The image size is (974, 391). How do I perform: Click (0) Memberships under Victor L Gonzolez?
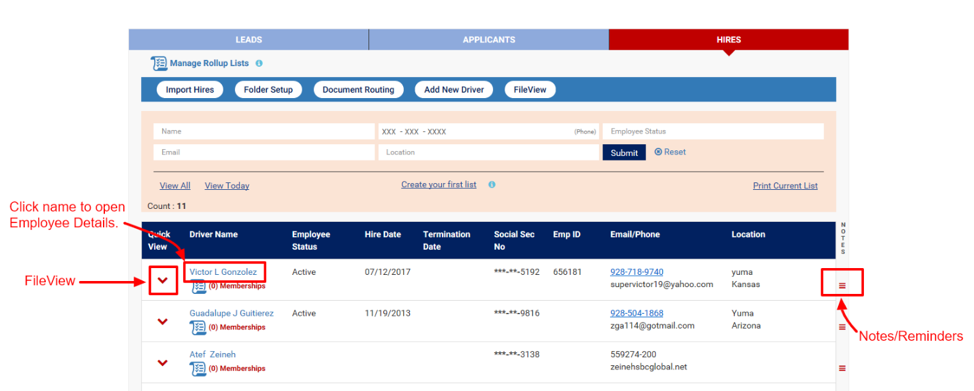[x=237, y=286]
